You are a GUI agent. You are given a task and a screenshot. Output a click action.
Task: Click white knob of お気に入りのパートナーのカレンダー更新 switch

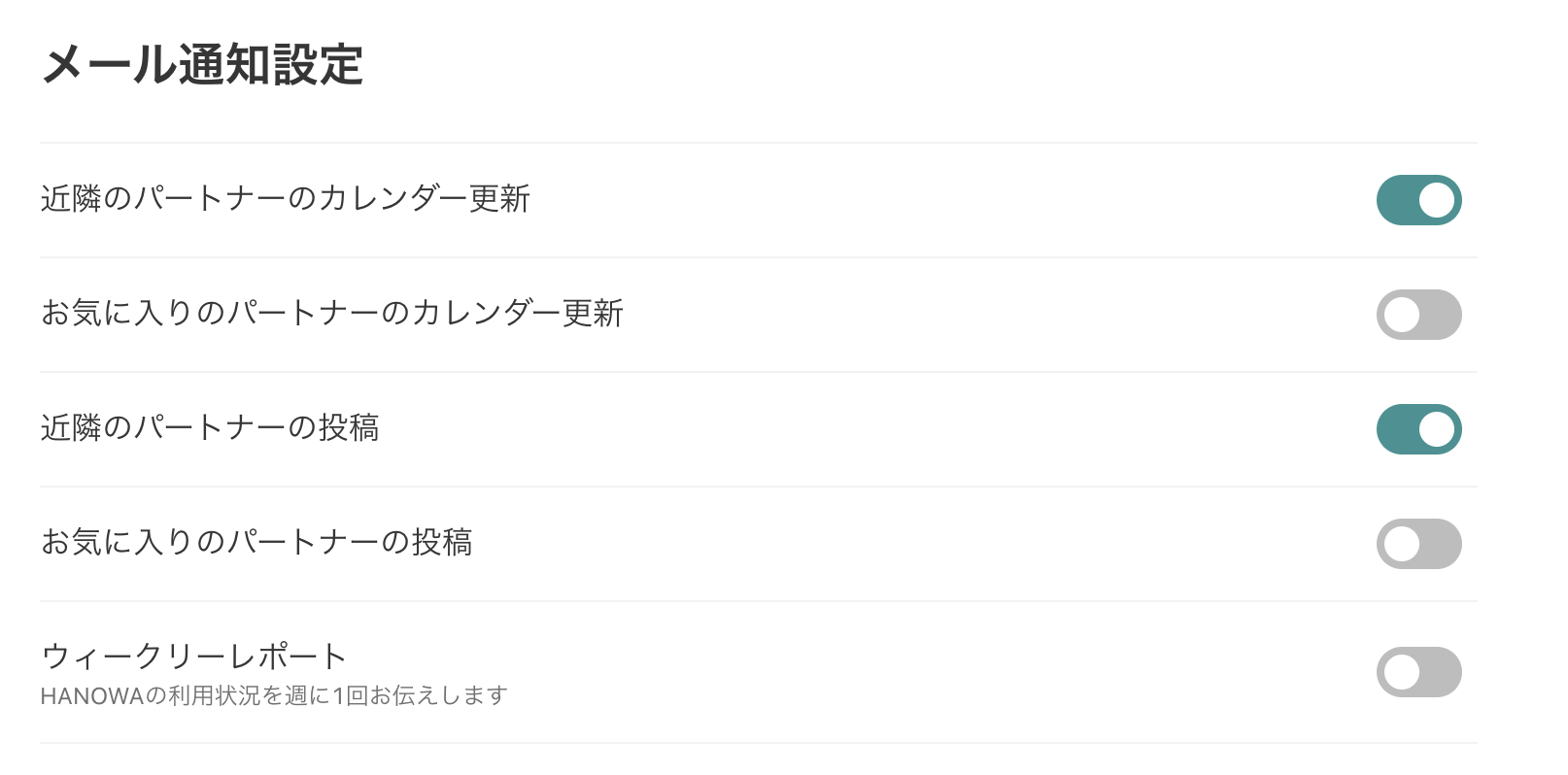1402,315
